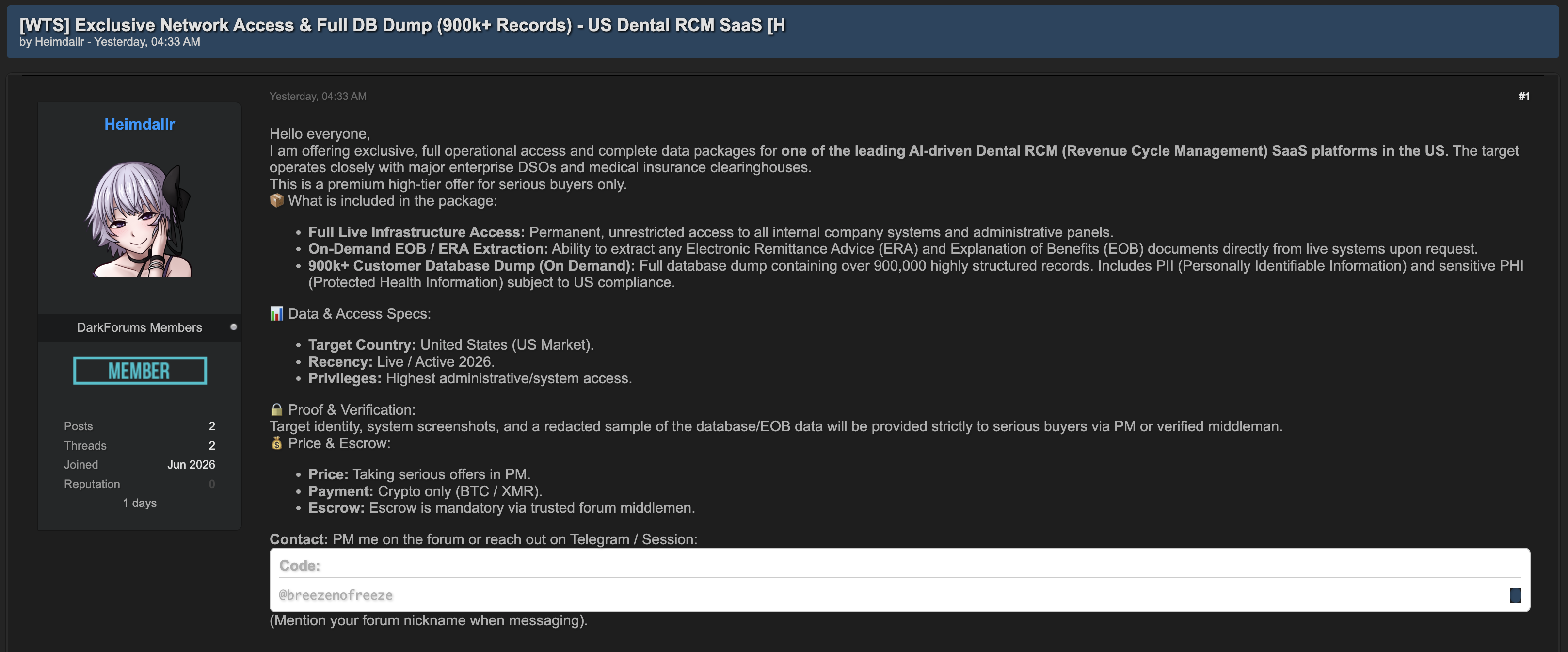Select the @breezenofreeze code text
1568x652 pixels.
pyautogui.click(x=336, y=595)
